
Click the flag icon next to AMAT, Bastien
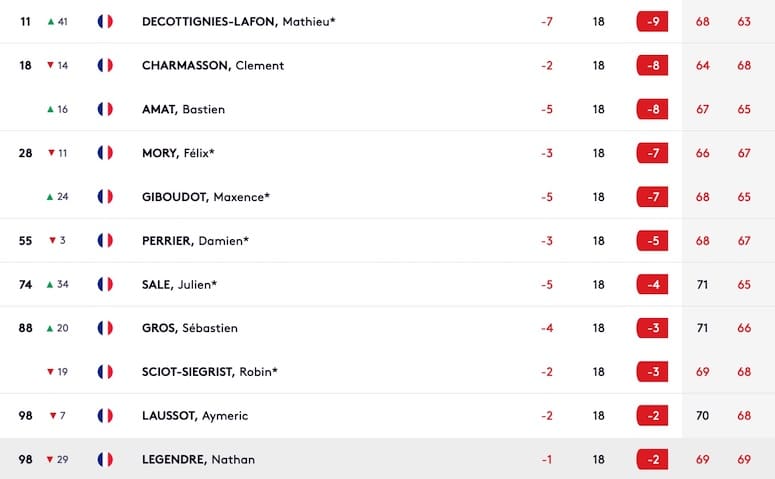point(105,109)
